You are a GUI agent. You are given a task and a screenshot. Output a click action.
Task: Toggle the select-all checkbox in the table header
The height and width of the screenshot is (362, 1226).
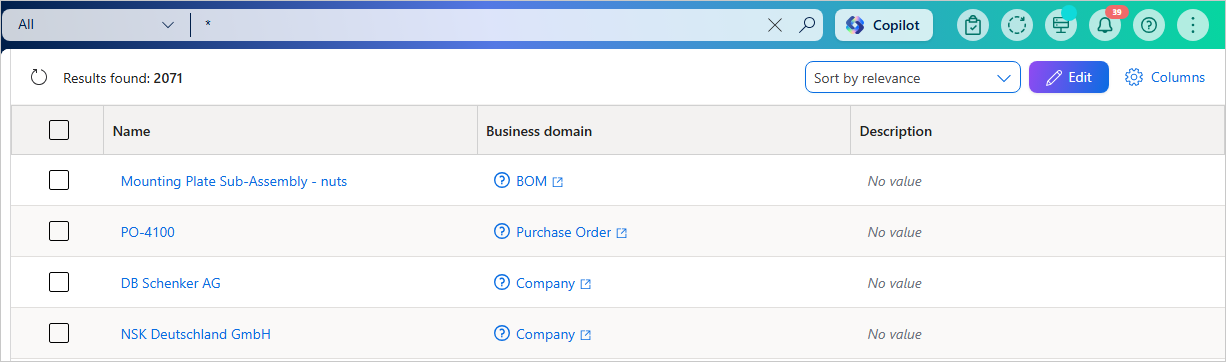click(x=59, y=130)
